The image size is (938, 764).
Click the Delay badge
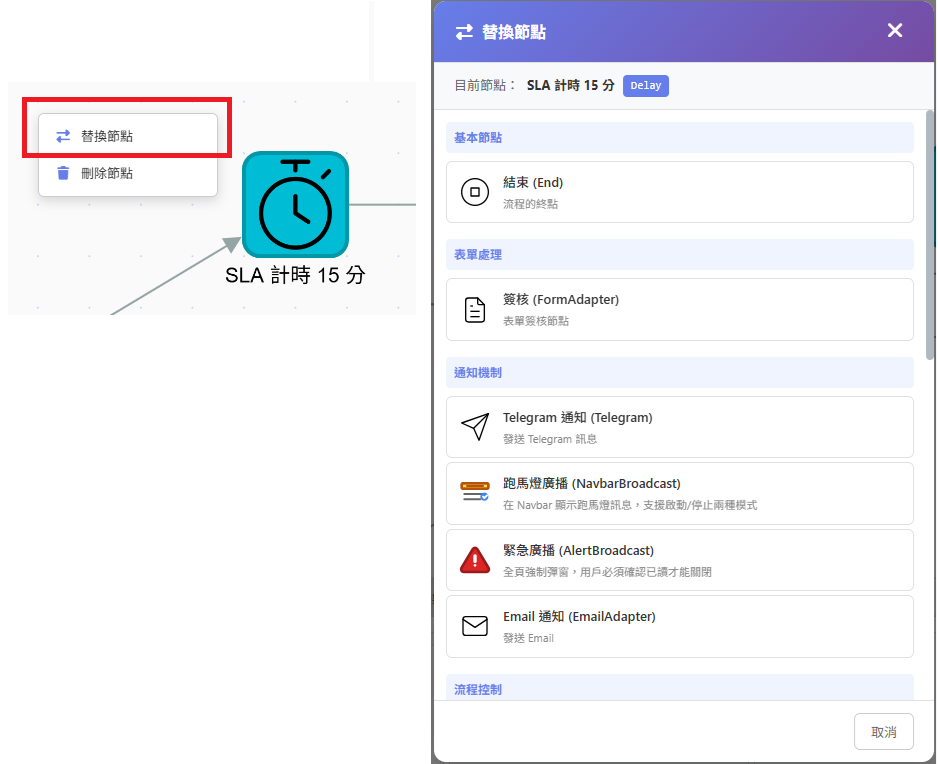point(646,86)
